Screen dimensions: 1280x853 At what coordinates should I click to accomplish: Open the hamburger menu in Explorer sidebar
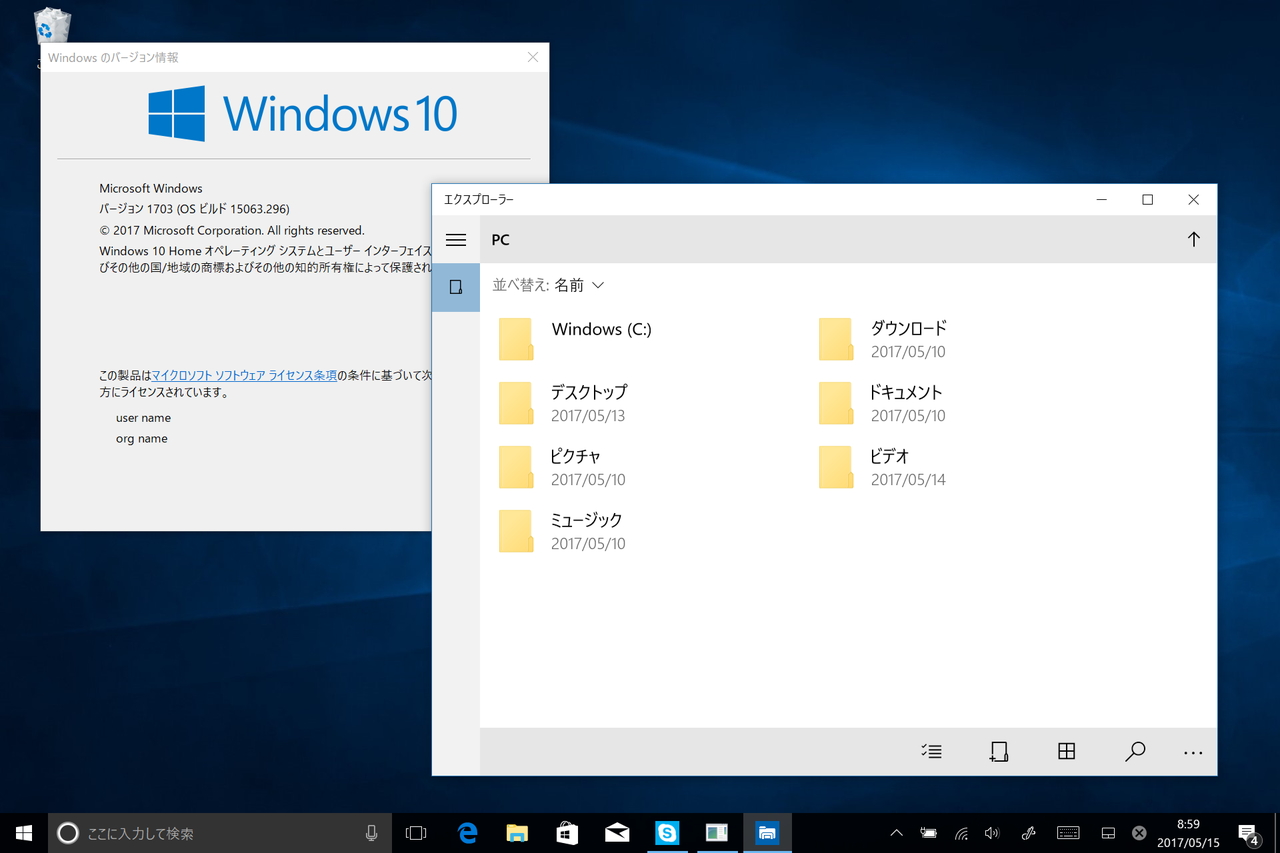[456, 240]
